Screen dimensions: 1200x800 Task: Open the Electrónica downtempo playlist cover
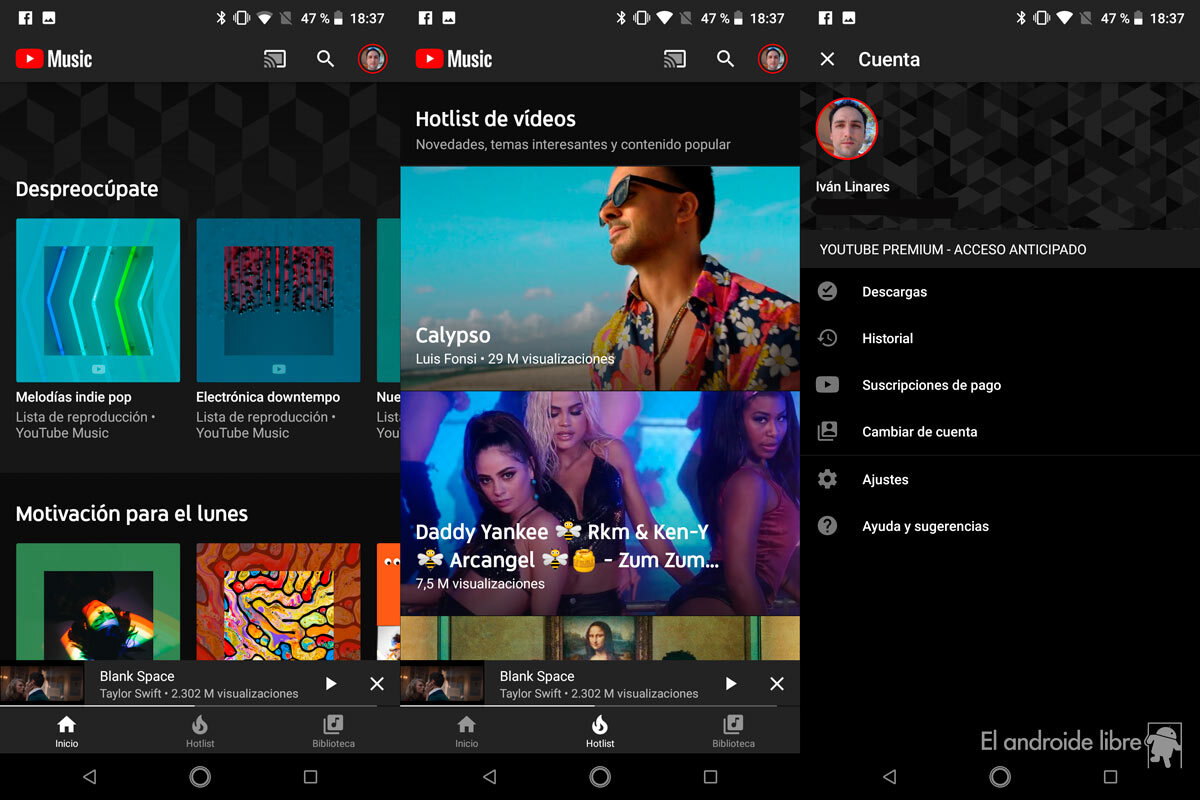(x=278, y=300)
